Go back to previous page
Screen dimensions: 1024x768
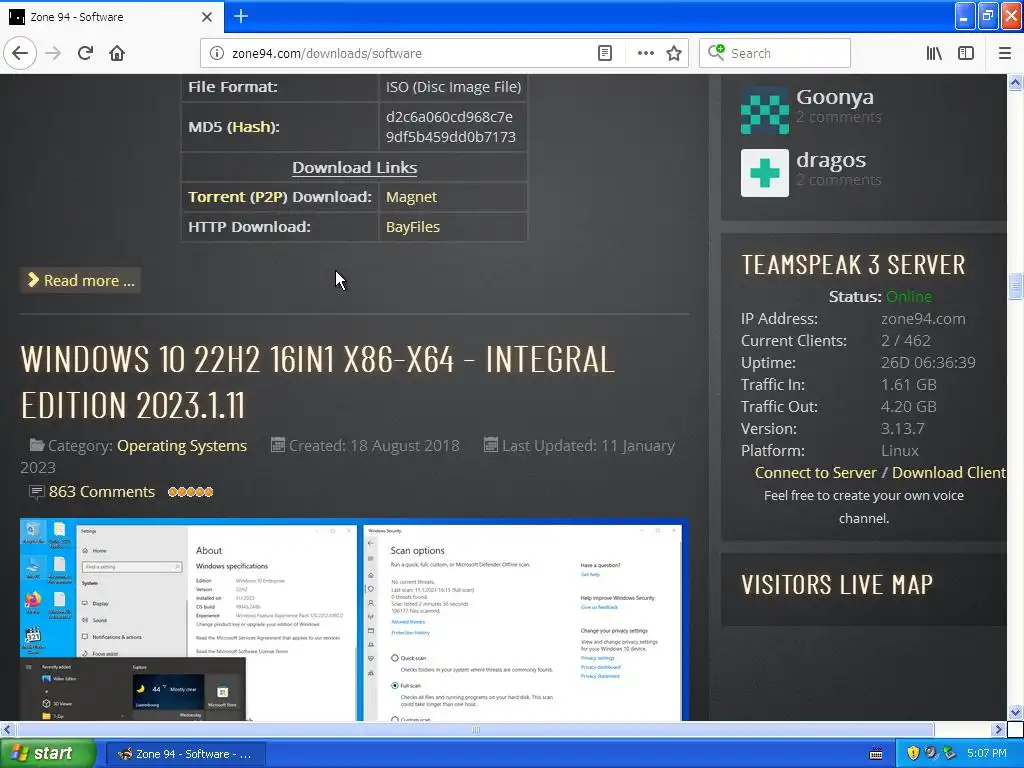(x=20, y=53)
